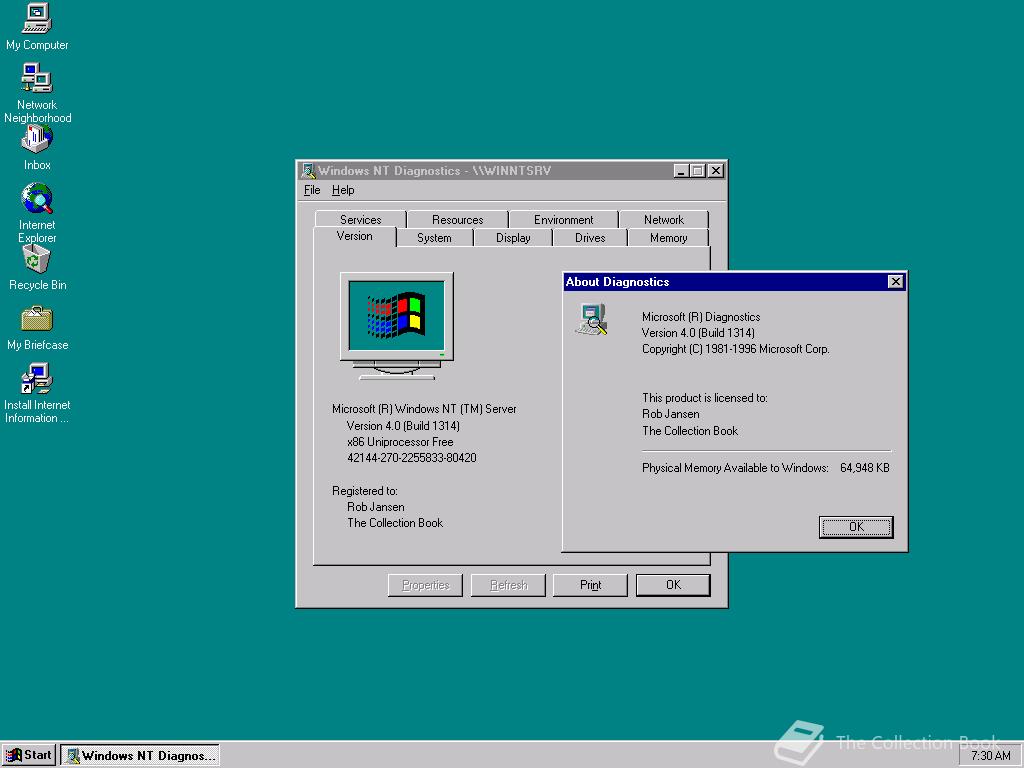Click the Windows NT Diagnostics taskbar button
The width and height of the screenshot is (1024, 768).
click(140, 755)
